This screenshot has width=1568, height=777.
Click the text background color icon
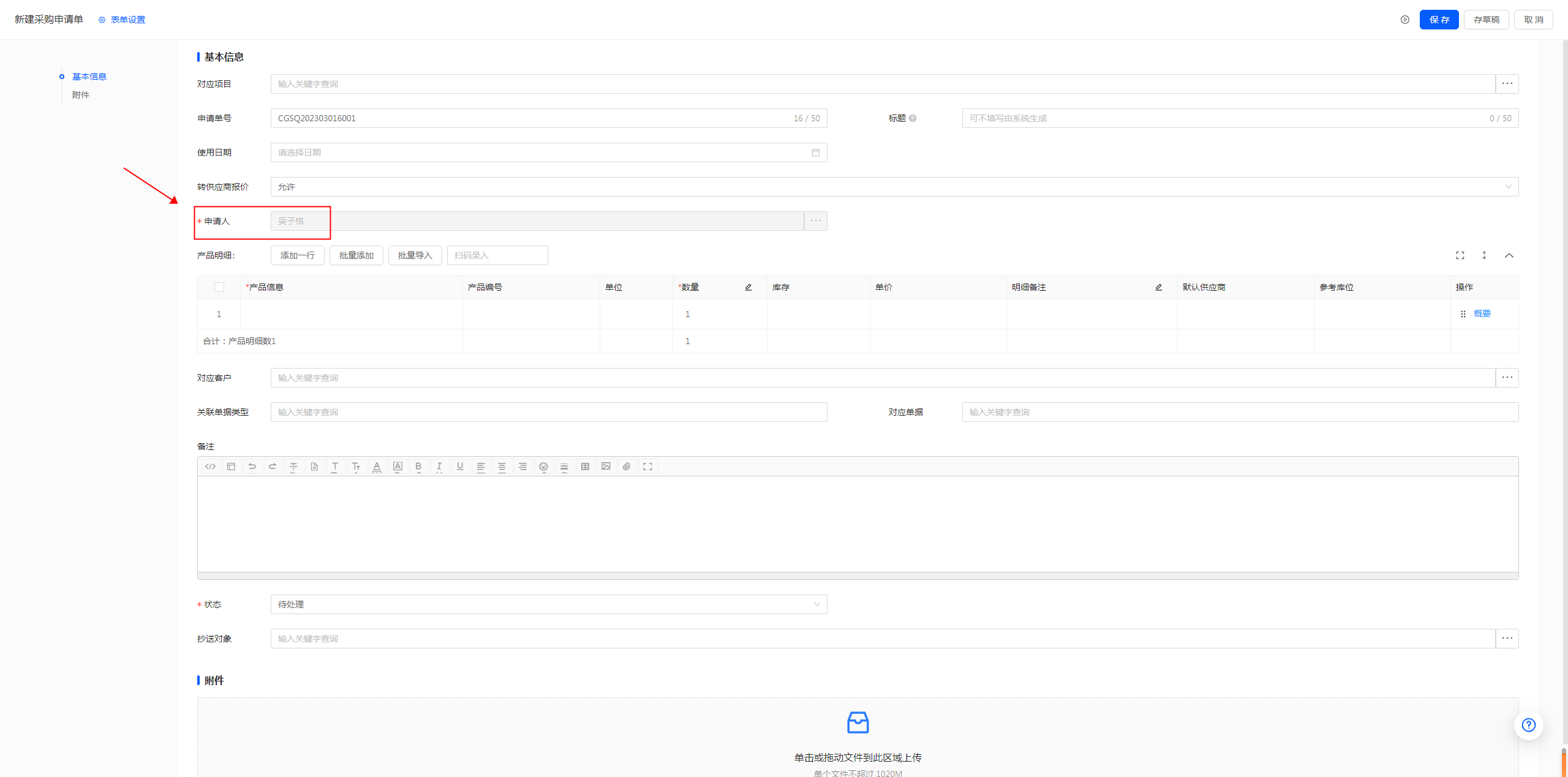[x=398, y=467]
